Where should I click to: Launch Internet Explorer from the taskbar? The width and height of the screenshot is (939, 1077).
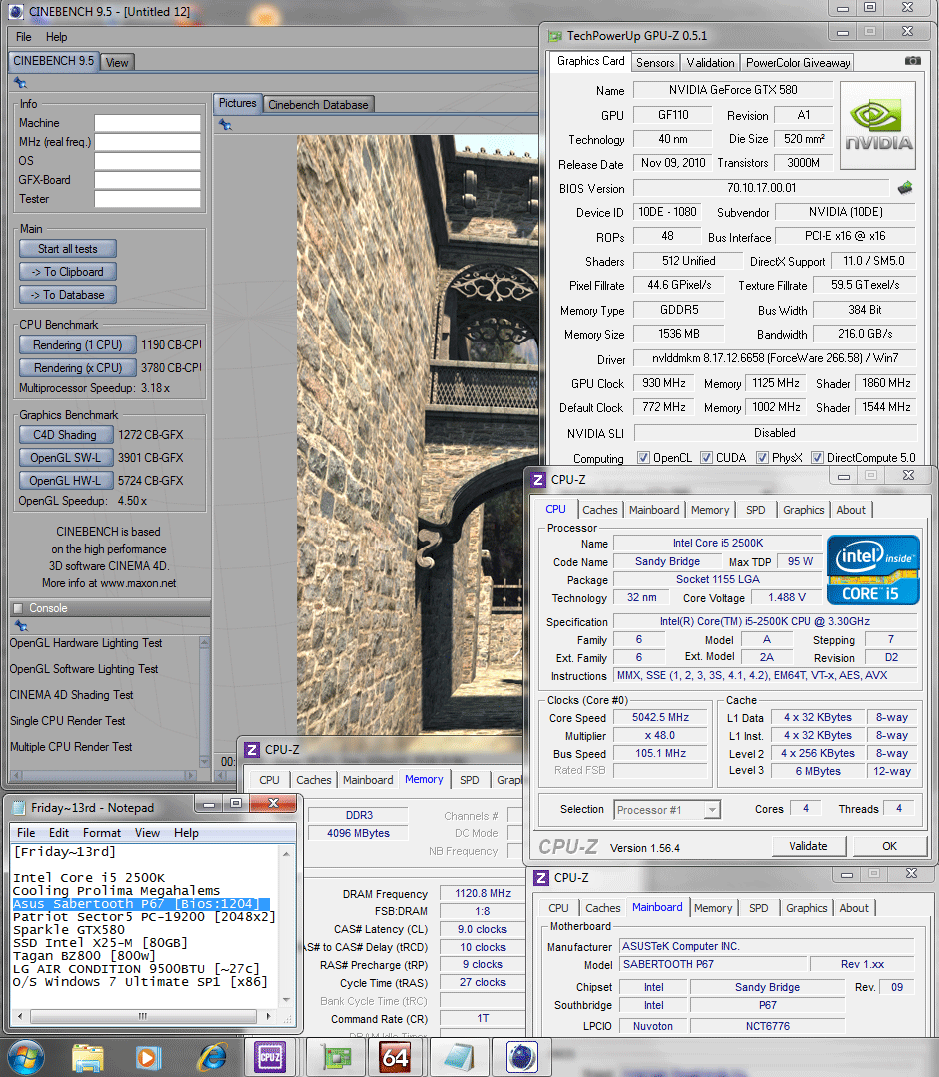coord(212,1058)
